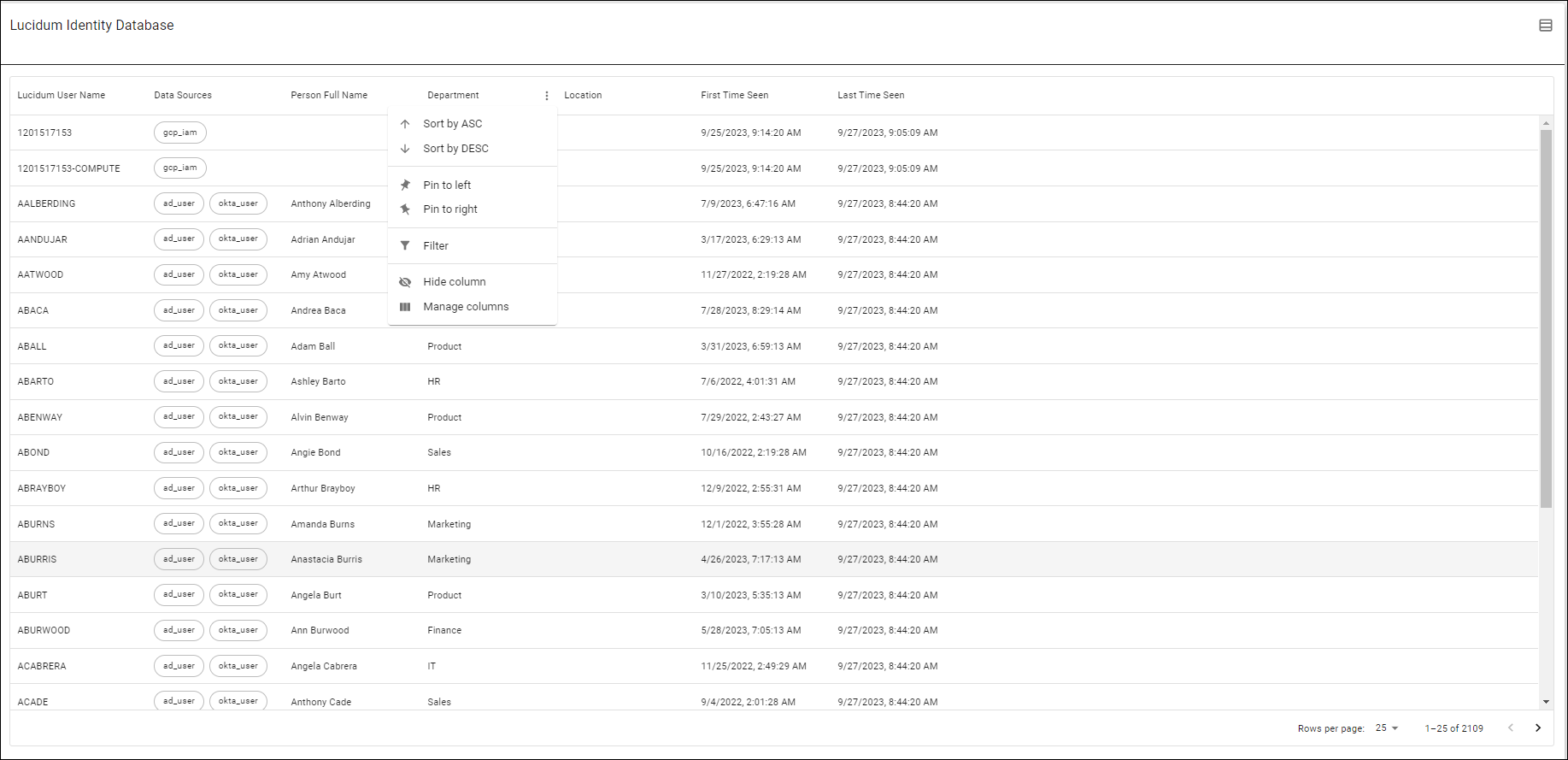
Task: Open the Department column three-dot menu
Action: click(547, 96)
